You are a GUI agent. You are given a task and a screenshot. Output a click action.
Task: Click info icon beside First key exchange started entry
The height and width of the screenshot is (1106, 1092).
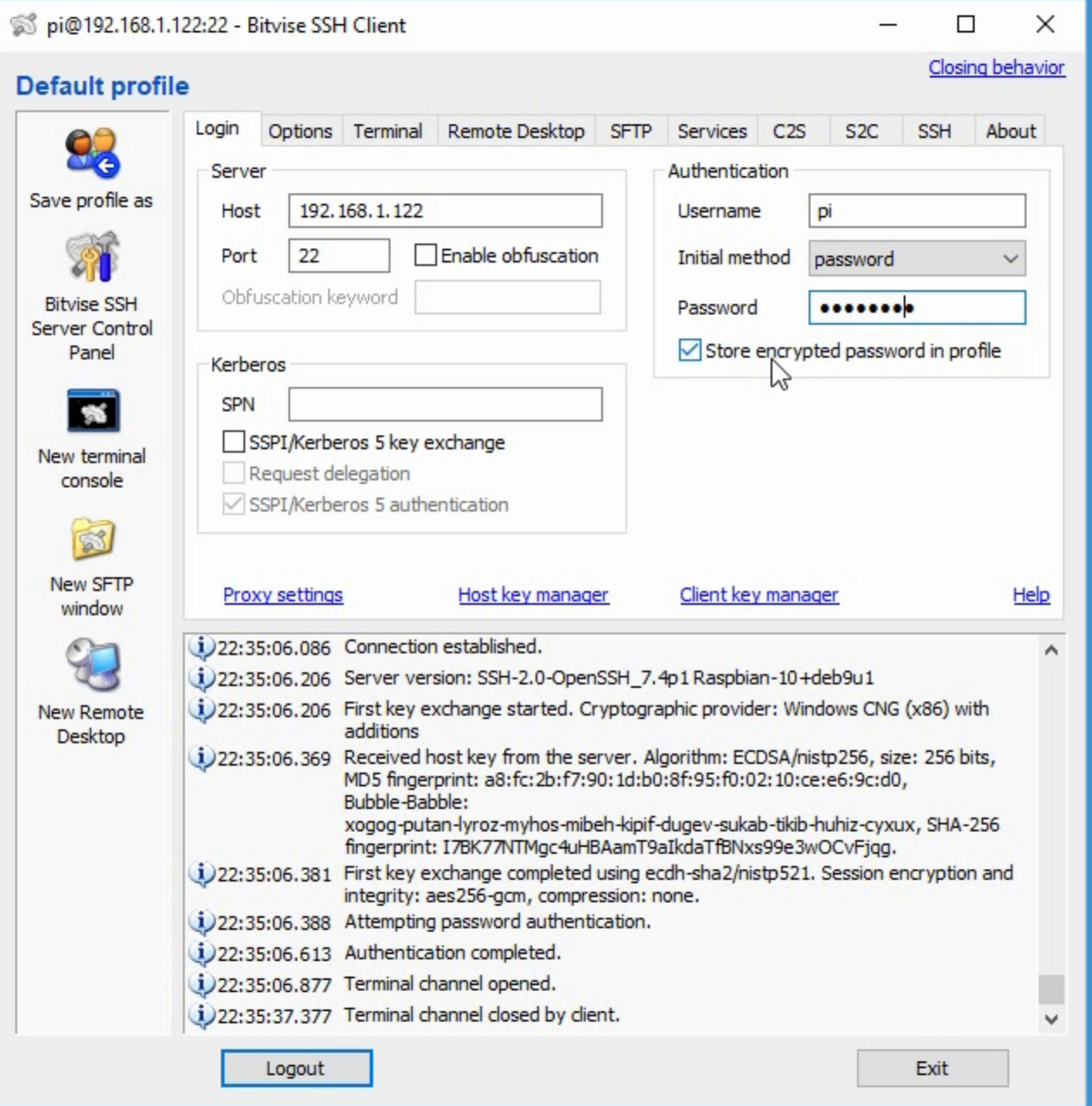pyautogui.click(x=201, y=709)
